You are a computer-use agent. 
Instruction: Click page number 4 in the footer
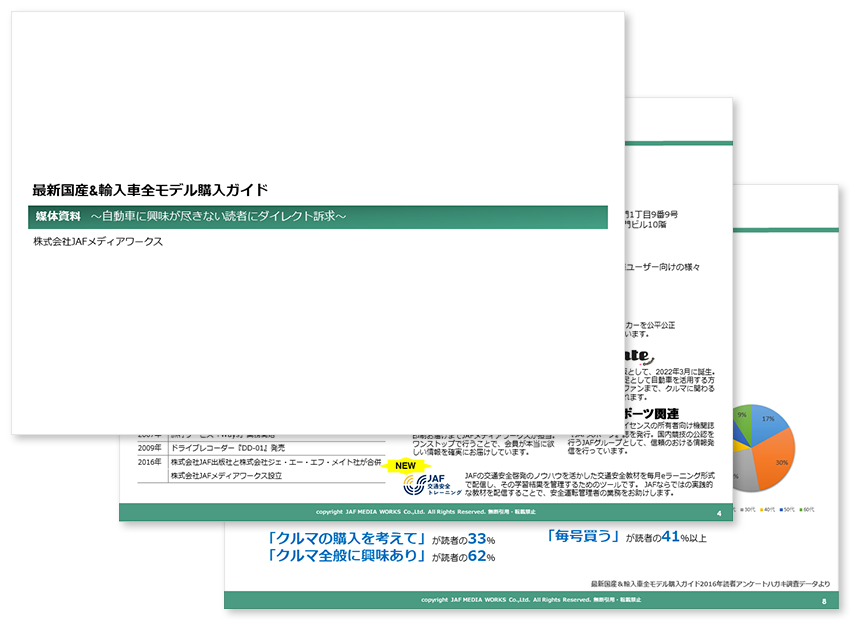click(719, 513)
